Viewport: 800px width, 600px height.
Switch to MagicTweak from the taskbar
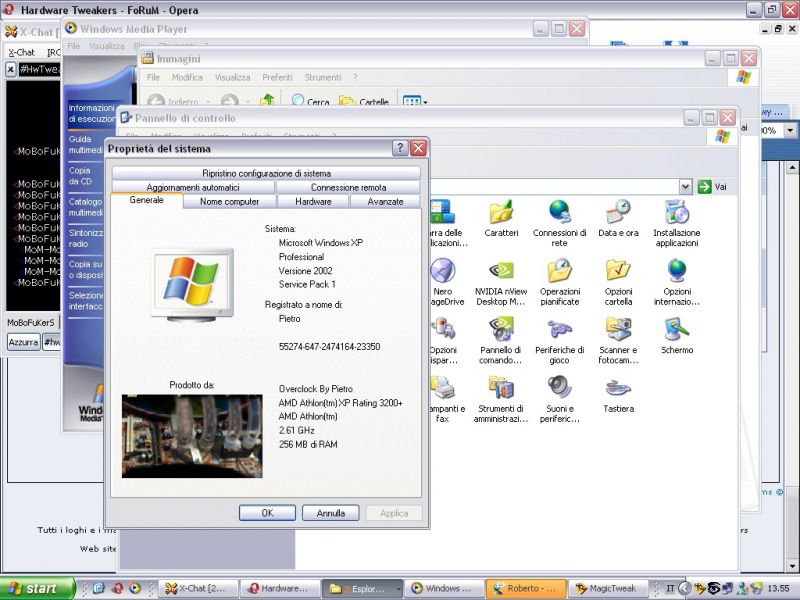pyautogui.click(x=608, y=589)
